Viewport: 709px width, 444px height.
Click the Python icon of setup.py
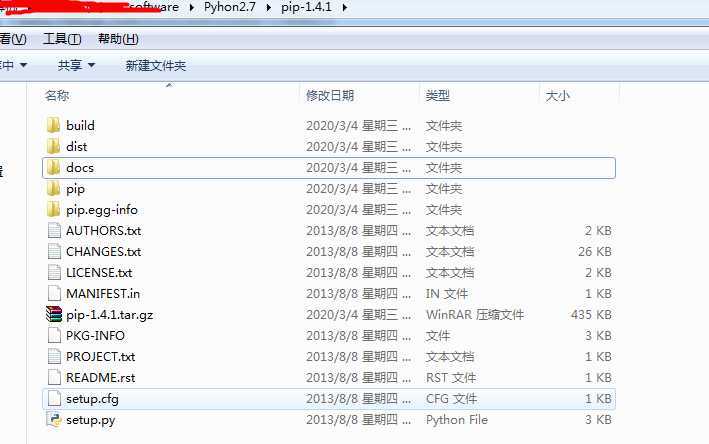click(x=54, y=420)
